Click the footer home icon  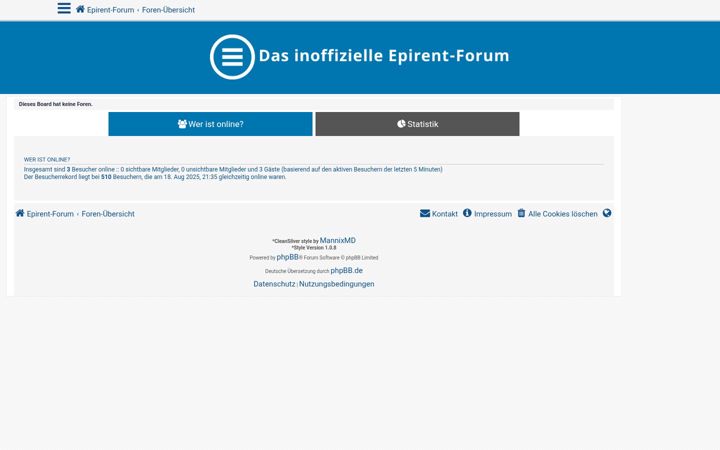pyautogui.click(x=20, y=213)
